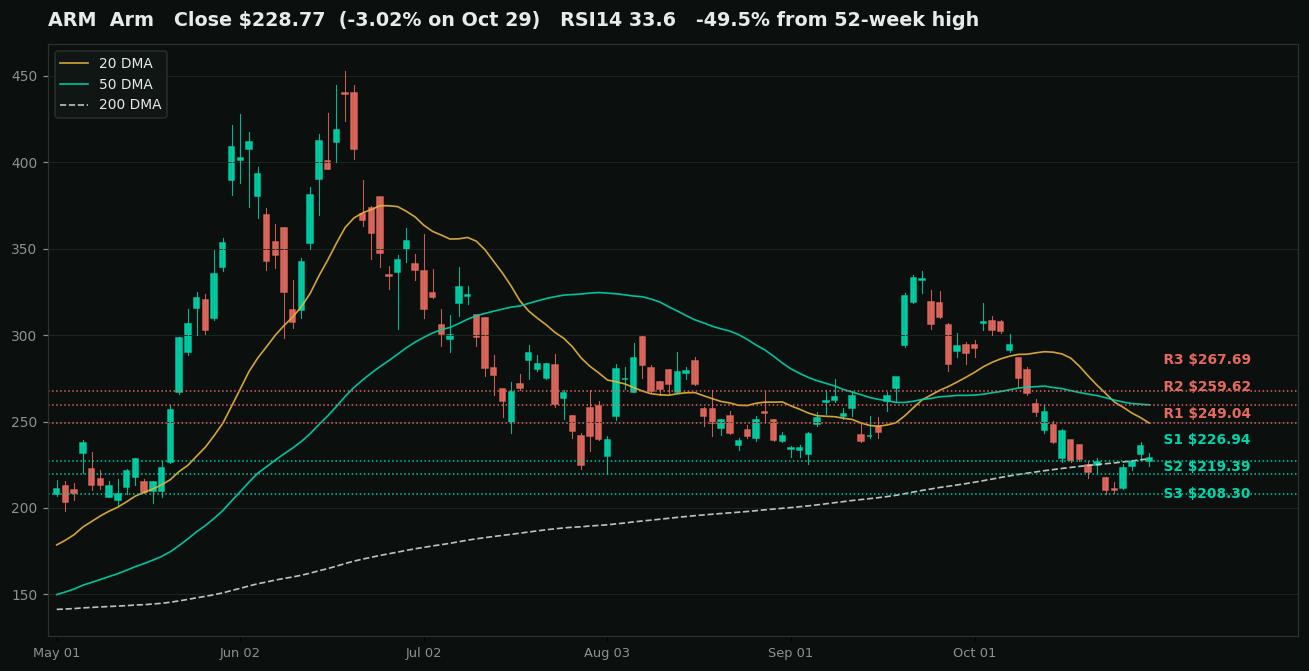Click the Close $228.77 title text
Viewport: 1309px width, 671px height.
[252, 20]
